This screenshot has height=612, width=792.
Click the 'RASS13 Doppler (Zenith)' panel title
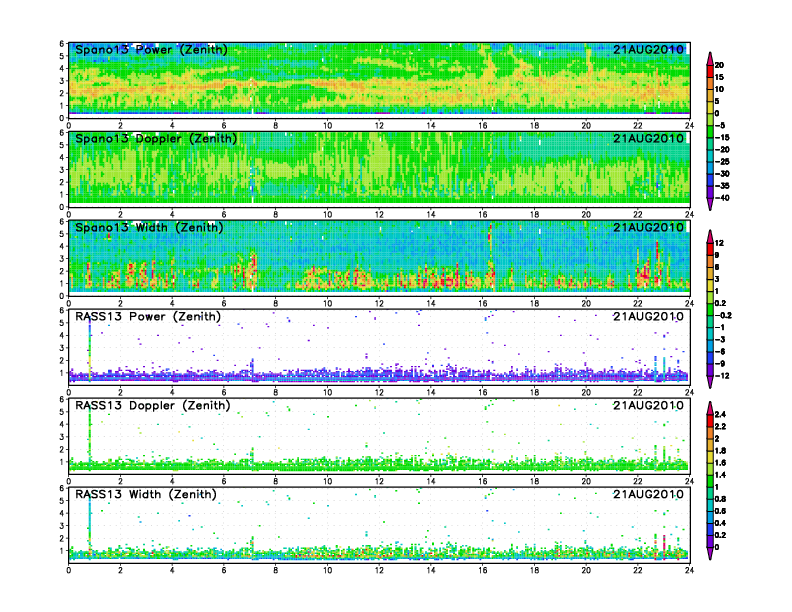pos(153,405)
